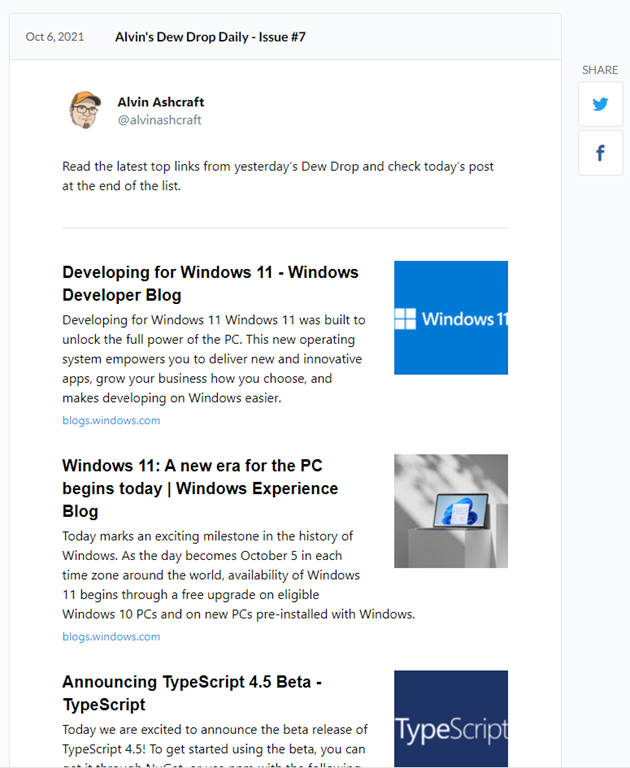Viewport: 630px width, 768px height.
Task: Open the Windows 11 laptop photo thumbnail
Action: tap(451, 511)
